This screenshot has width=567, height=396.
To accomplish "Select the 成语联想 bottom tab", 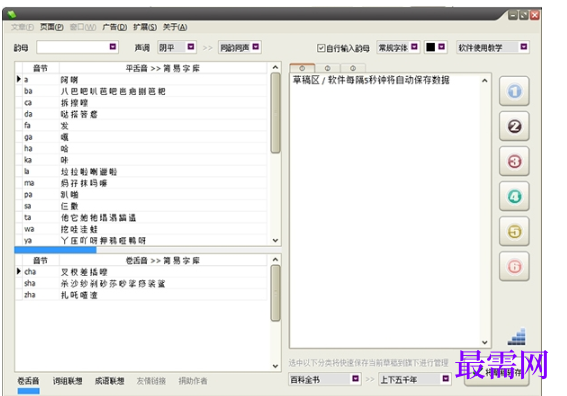I will [109, 381].
